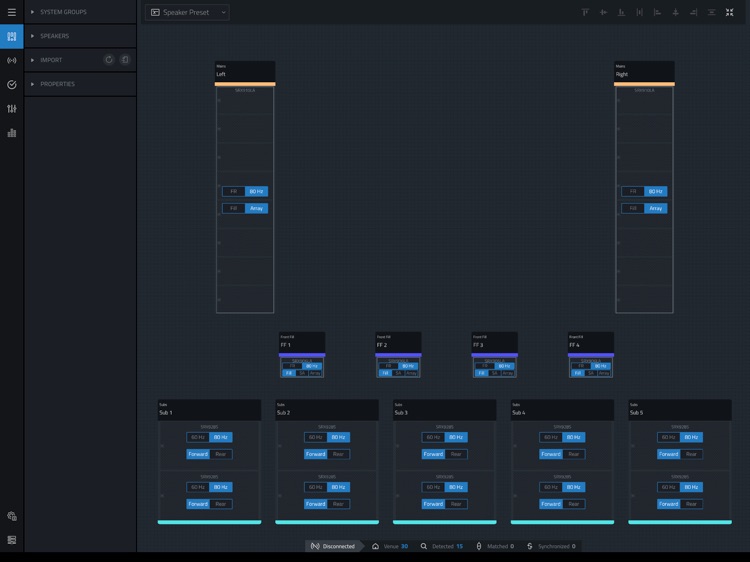Click the Detected magnifier icon in status bar
Screen dimensions: 750x562
coord(424,546)
